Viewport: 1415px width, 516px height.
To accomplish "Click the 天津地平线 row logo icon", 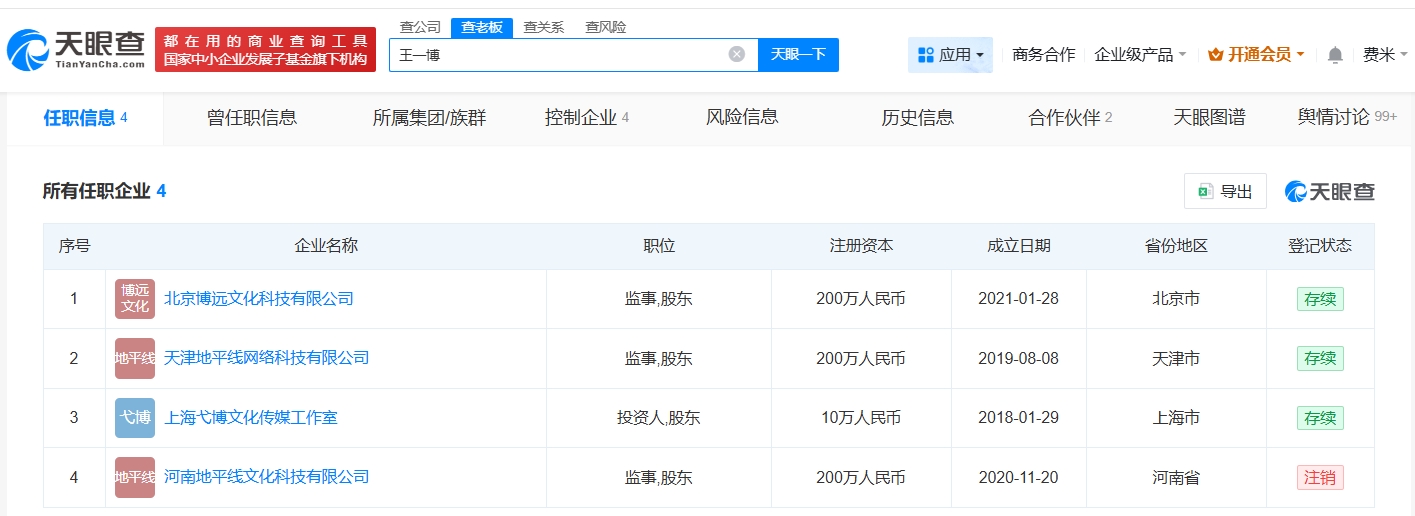I will pos(135,358).
